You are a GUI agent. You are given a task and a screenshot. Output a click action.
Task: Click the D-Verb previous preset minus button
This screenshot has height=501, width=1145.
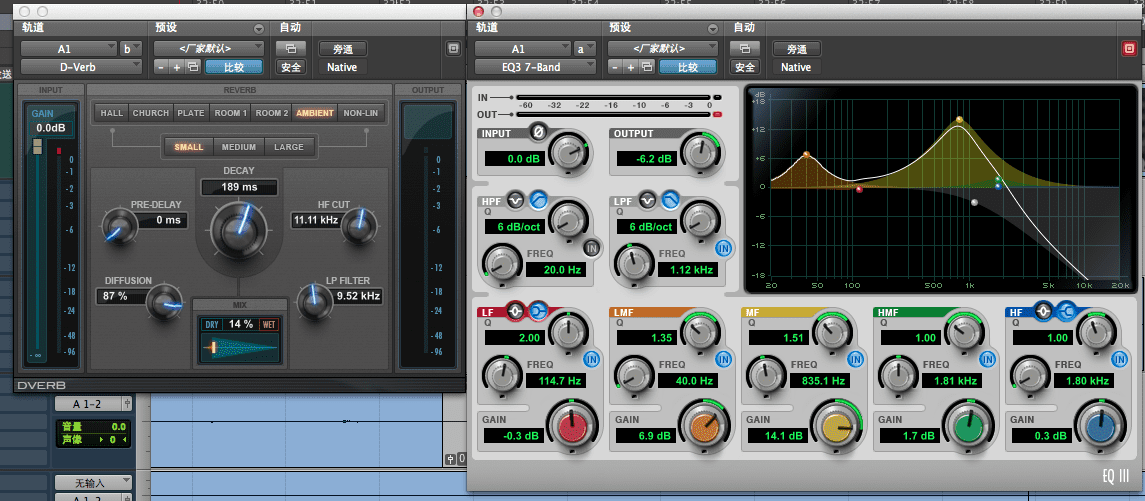click(x=160, y=67)
